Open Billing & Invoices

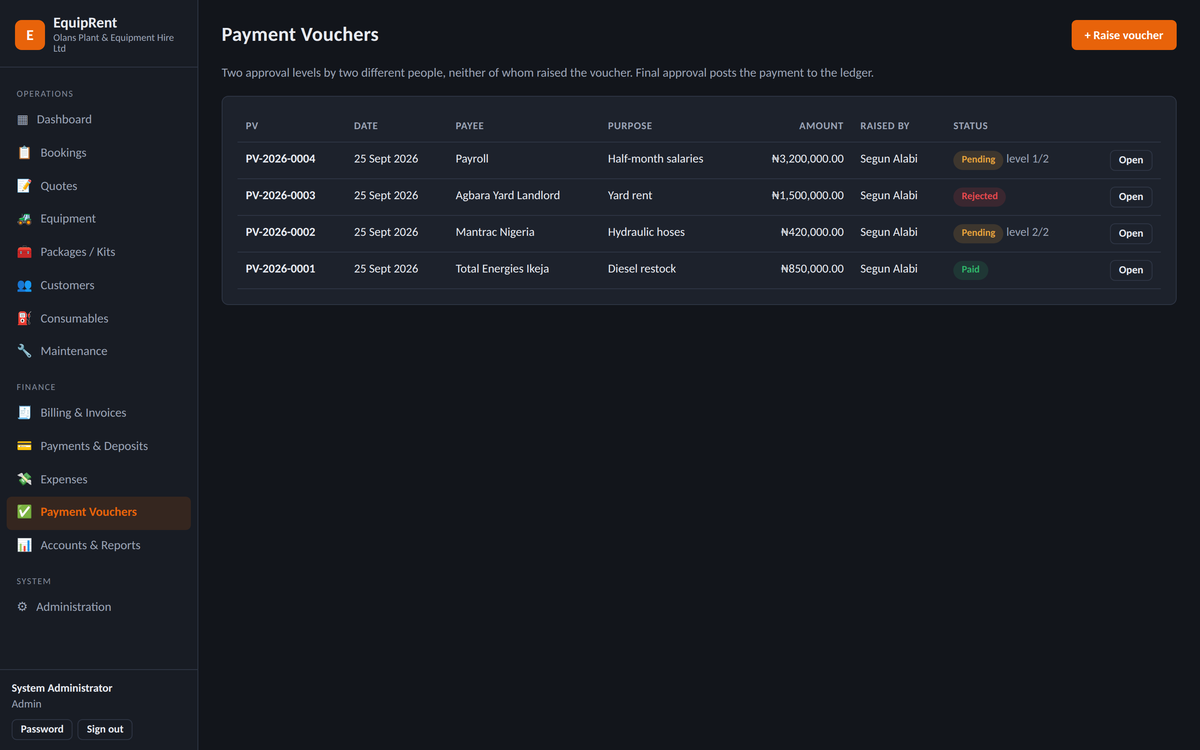coord(98,413)
